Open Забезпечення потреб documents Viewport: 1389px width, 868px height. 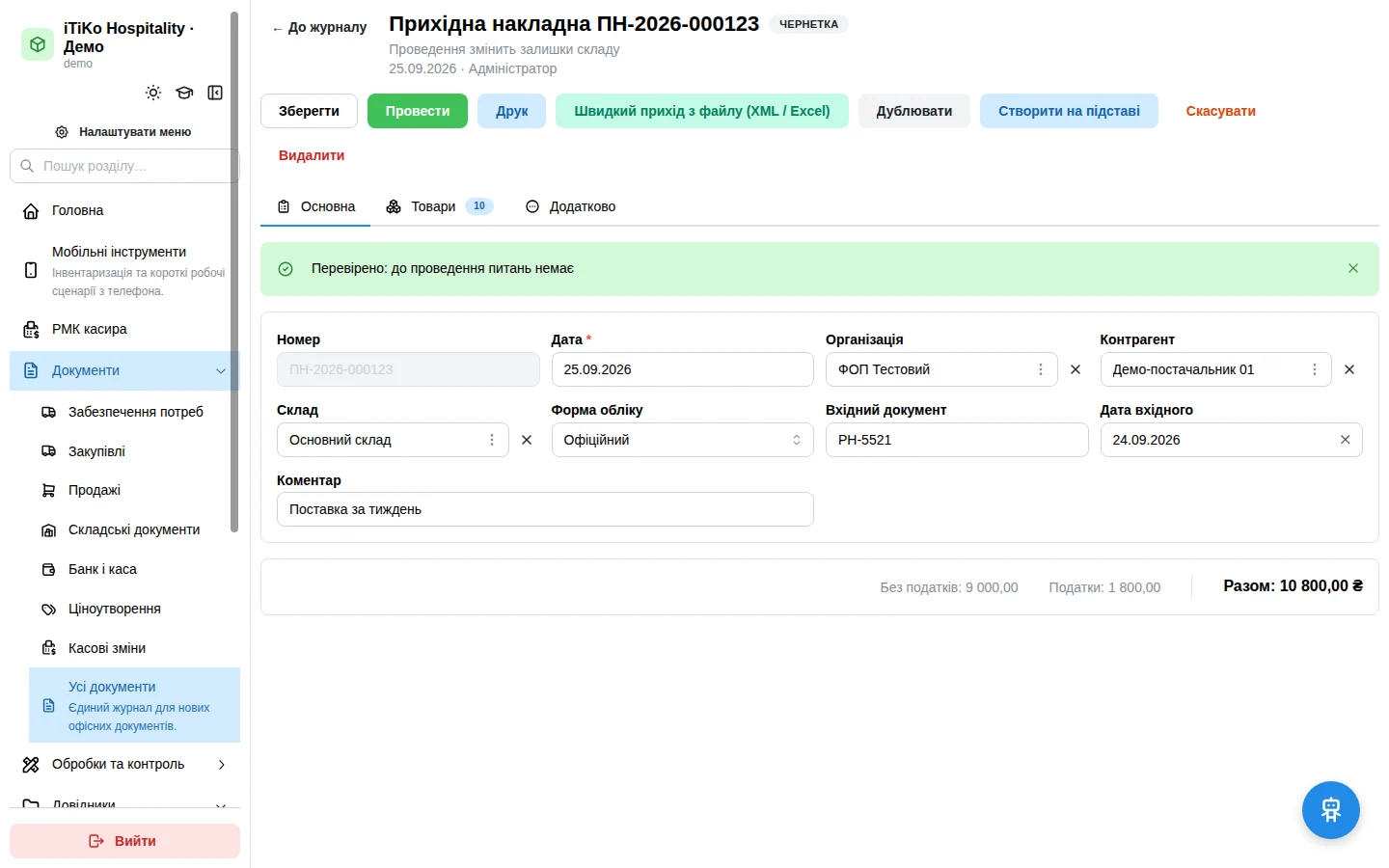click(133, 412)
